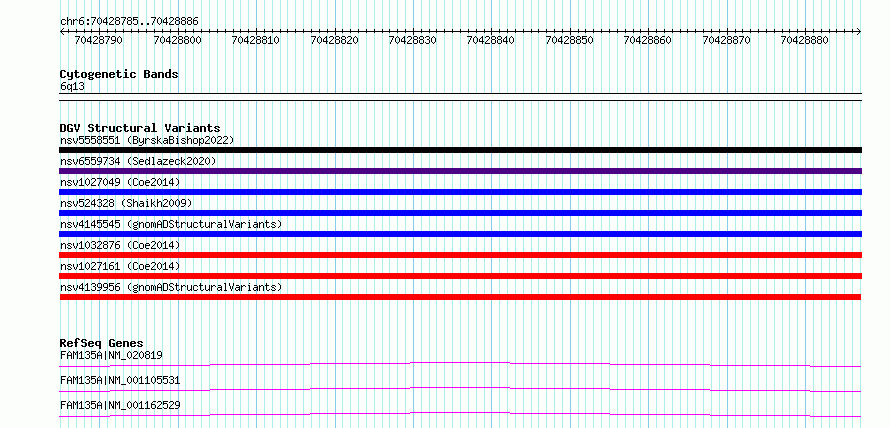Viewport: 890px width, 428px height.
Task: Open nsv1027161 (Coe2014) label
Action: click(120, 266)
